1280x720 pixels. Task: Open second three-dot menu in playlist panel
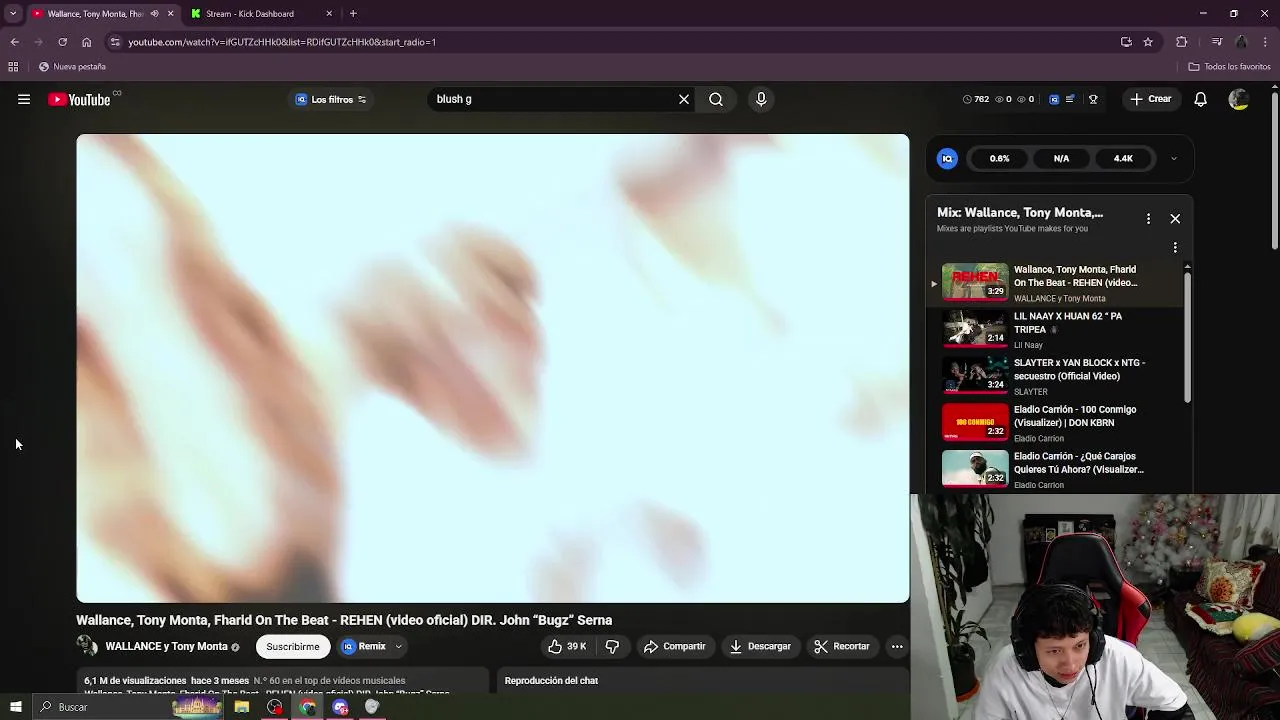(x=1175, y=247)
